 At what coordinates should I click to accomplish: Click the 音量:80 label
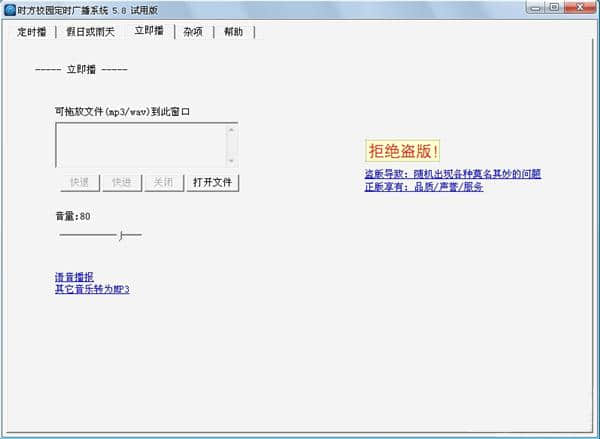pyautogui.click(x=73, y=216)
